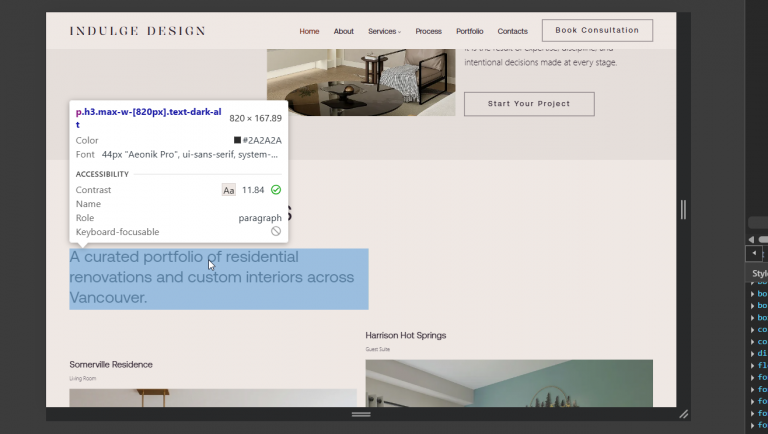
Task: Go to the Contacts page
Action: point(512,31)
